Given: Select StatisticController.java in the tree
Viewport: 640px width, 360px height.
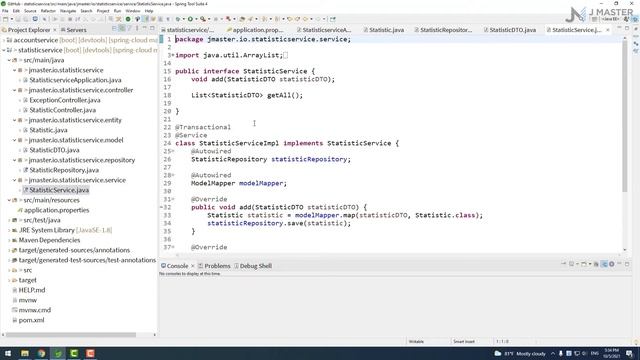Looking at the screenshot, I should [62, 110].
